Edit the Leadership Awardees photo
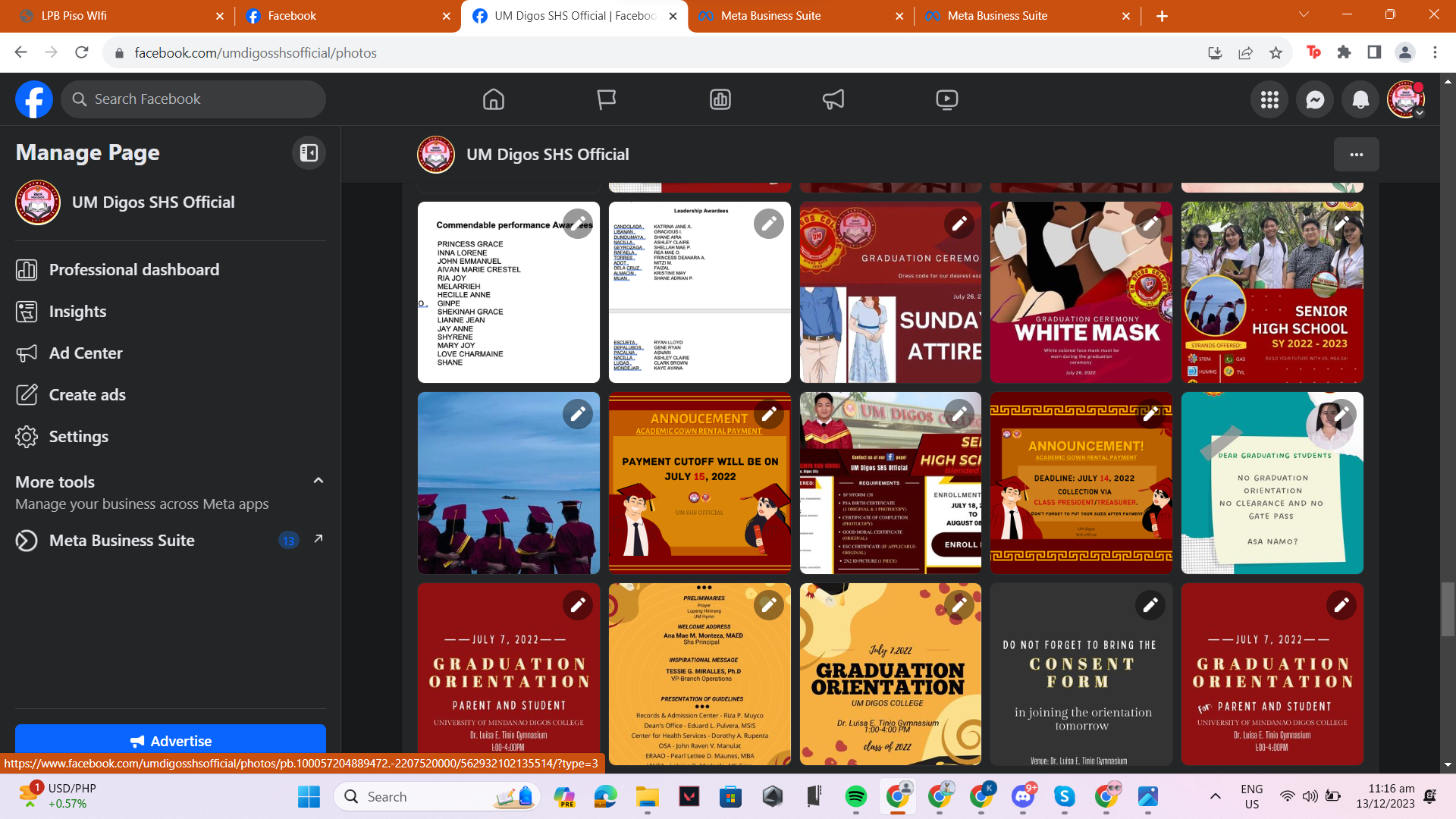This screenshot has width=1456, height=819. [769, 224]
